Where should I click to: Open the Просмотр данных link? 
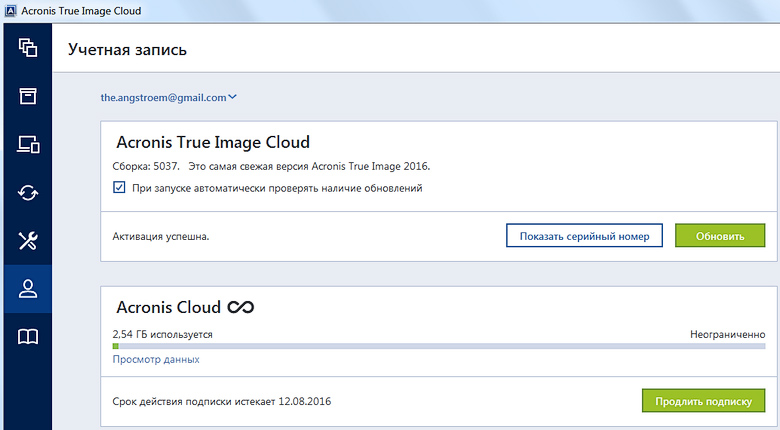[x=156, y=359]
